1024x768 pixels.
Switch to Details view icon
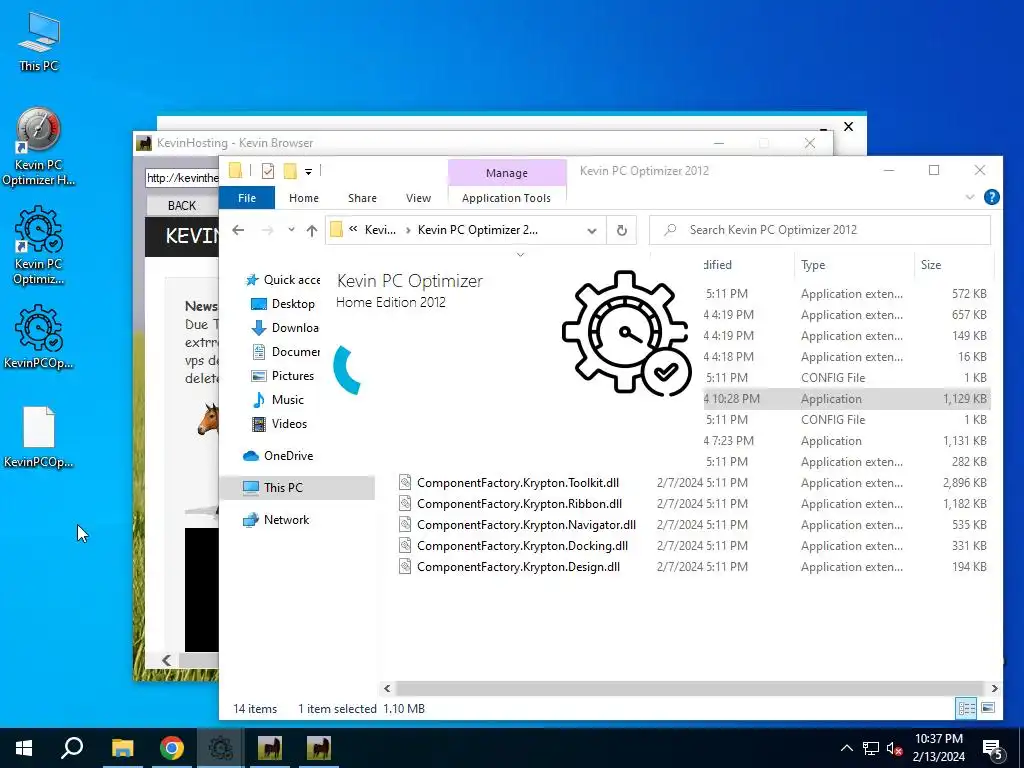pyautogui.click(x=967, y=708)
